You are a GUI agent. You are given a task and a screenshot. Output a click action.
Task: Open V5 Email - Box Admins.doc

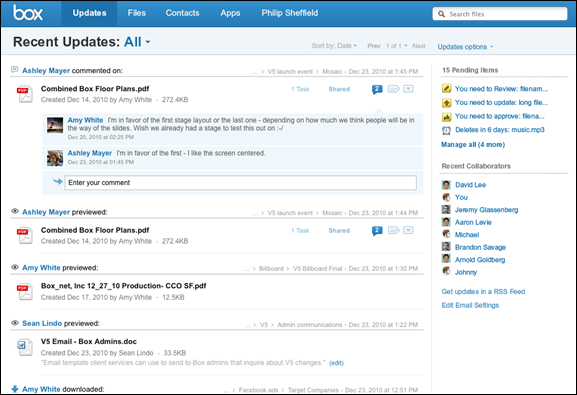click(89, 342)
